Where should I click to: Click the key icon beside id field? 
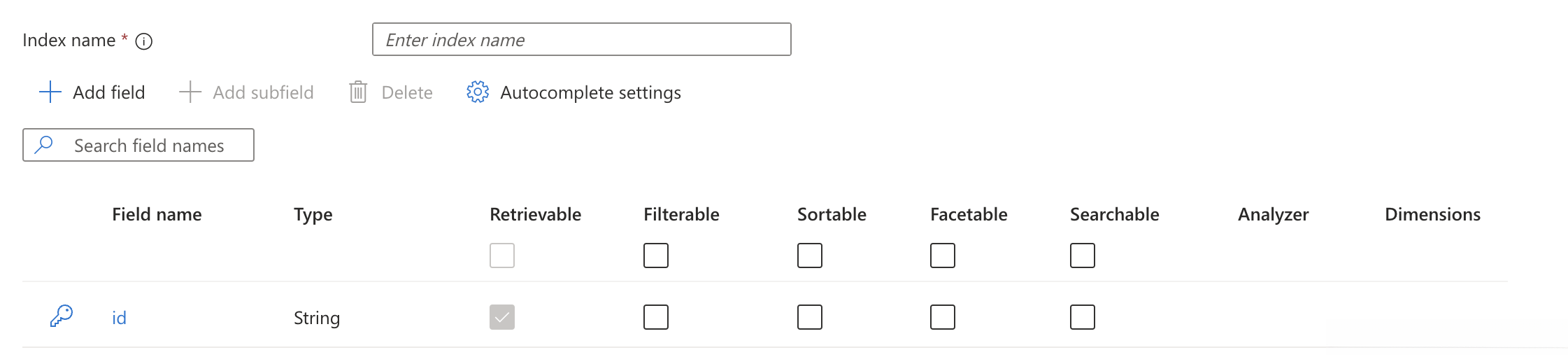pos(62,316)
